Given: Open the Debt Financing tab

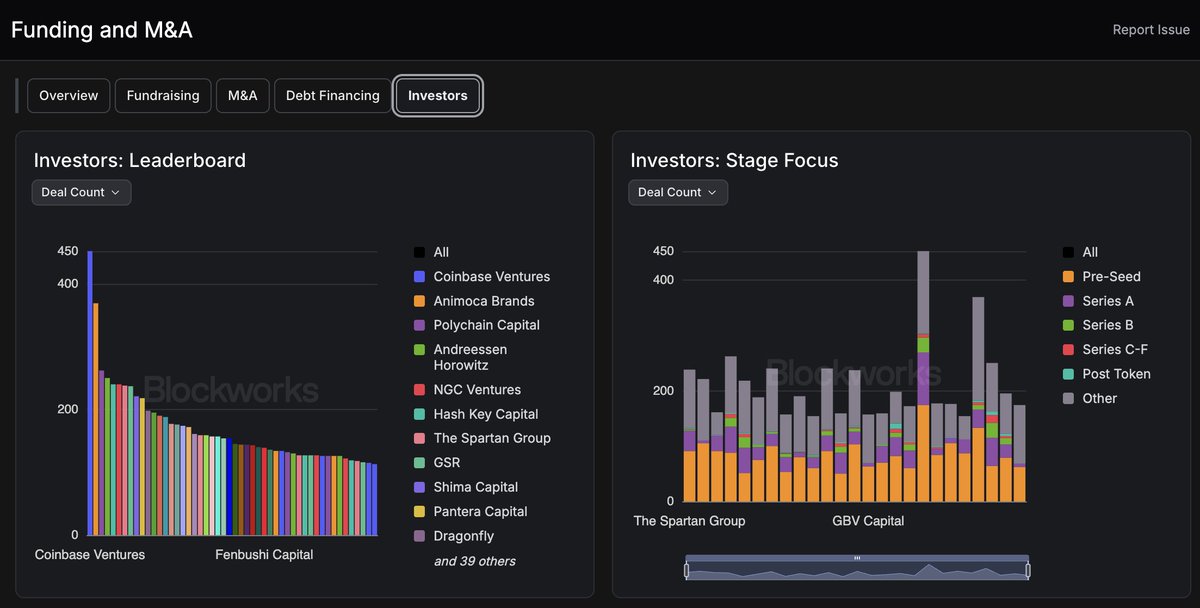Looking at the screenshot, I should coord(333,96).
